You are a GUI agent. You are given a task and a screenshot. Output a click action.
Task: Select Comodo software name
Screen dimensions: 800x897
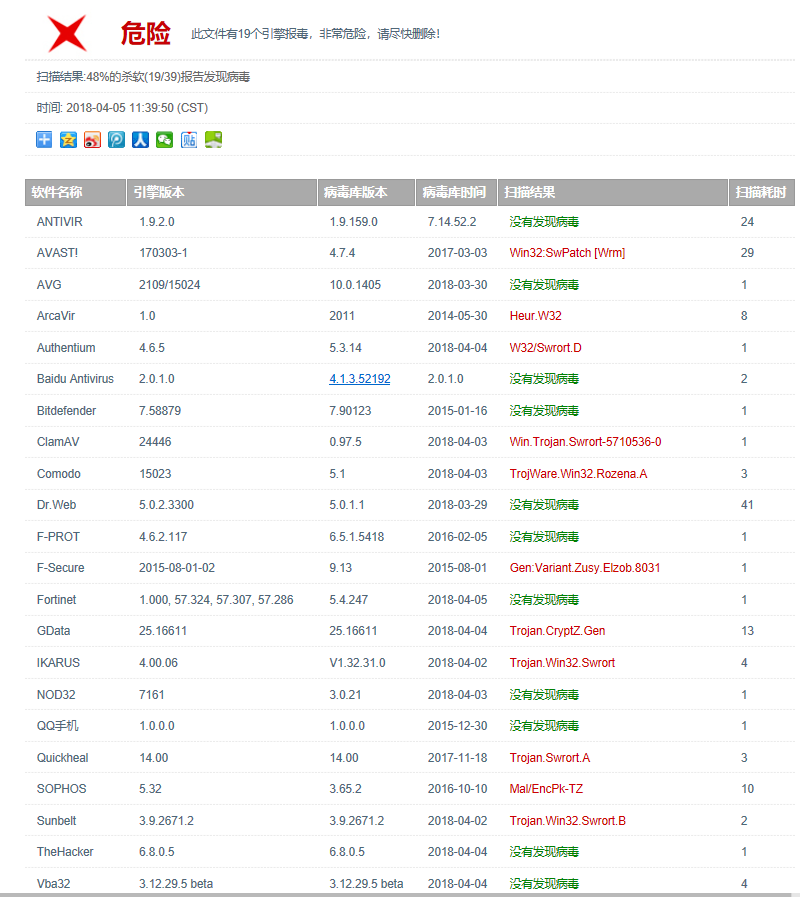pyautogui.click(x=58, y=474)
